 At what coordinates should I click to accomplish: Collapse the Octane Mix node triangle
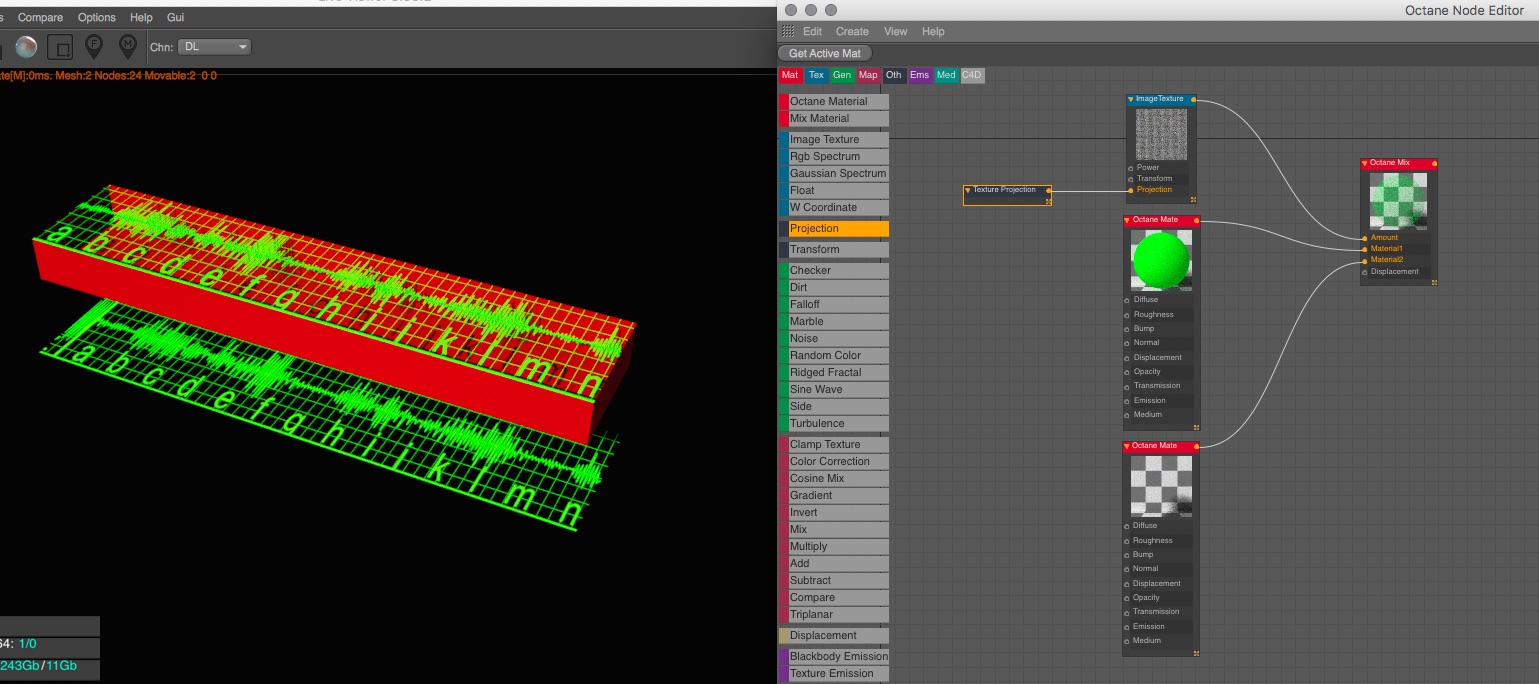pyautogui.click(x=1365, y=163)
